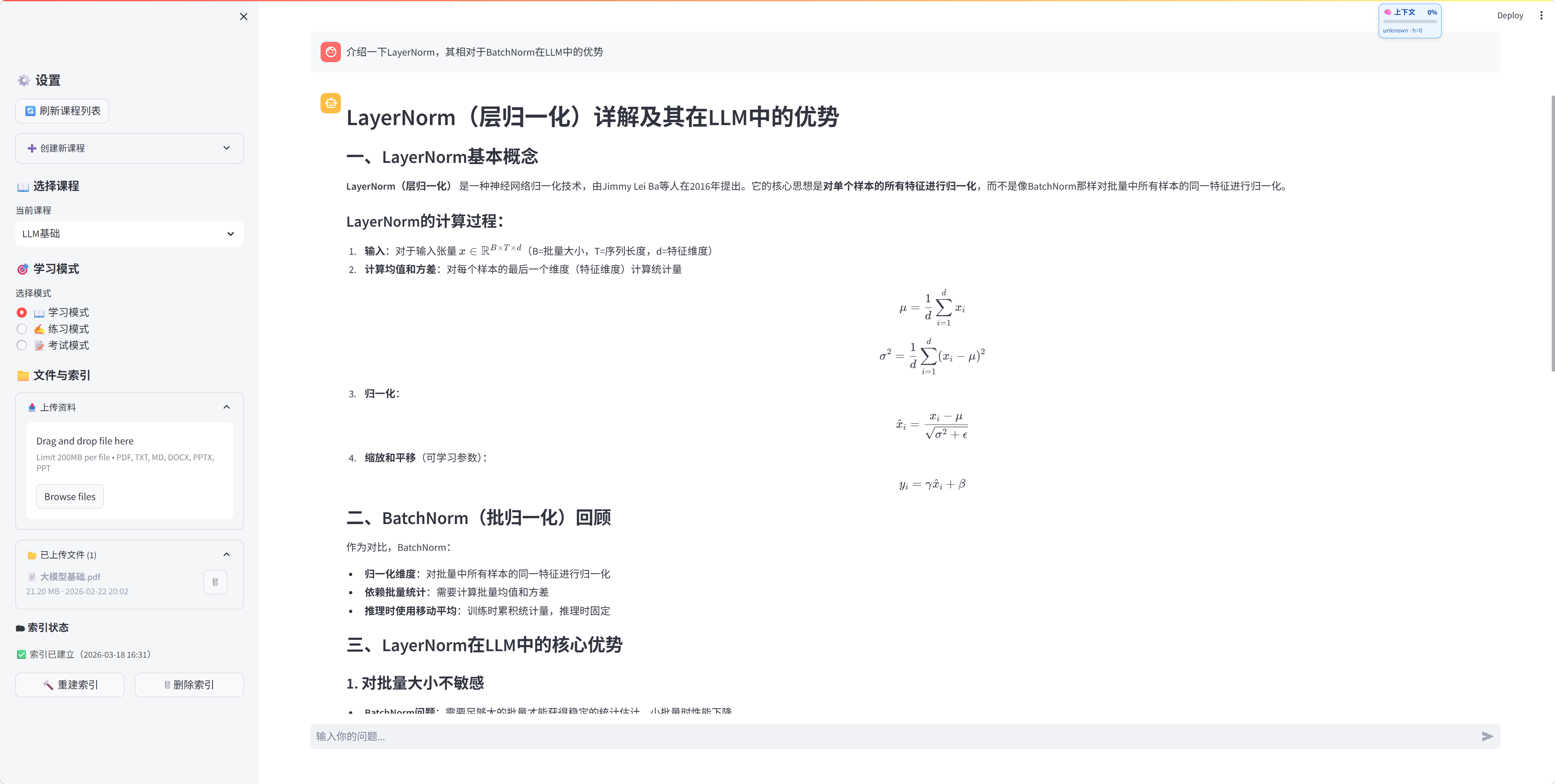Expand the 创建新课程 section
Viewport: 1555px width, 784px height.
(129, 148)
